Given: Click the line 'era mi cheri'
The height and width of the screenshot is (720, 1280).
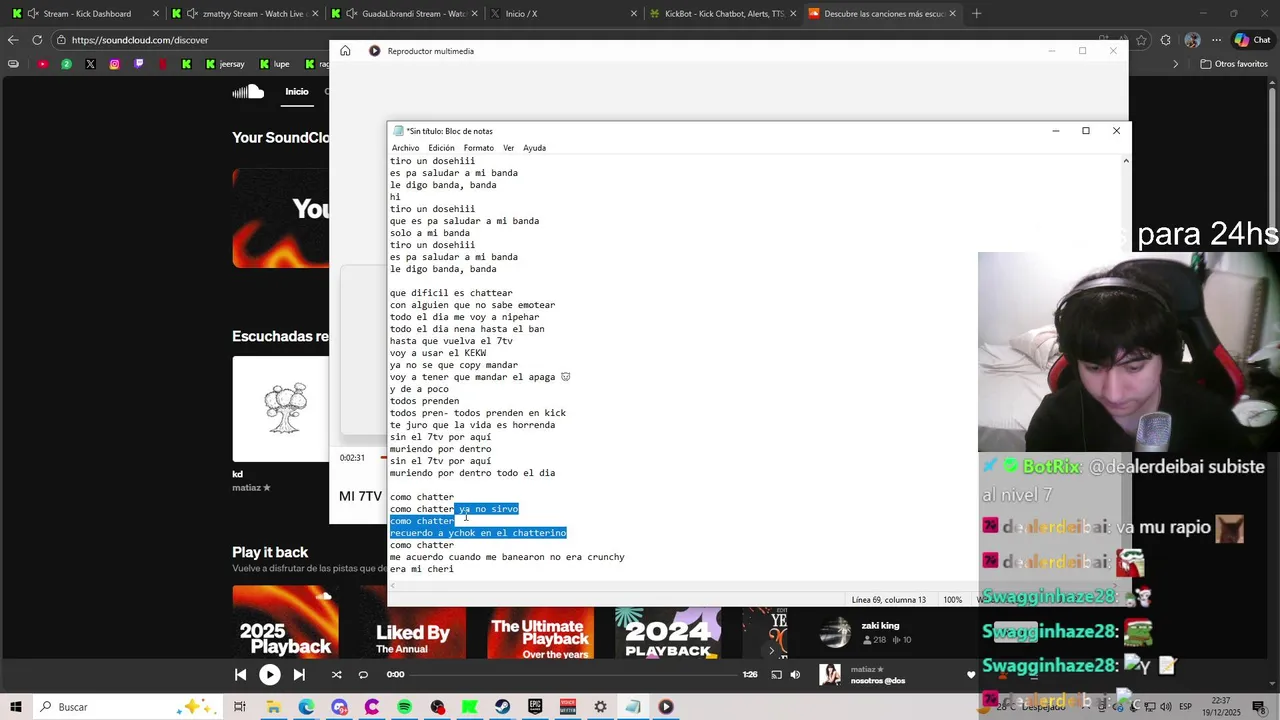Looking at the screenshot, I should (422, 569).
